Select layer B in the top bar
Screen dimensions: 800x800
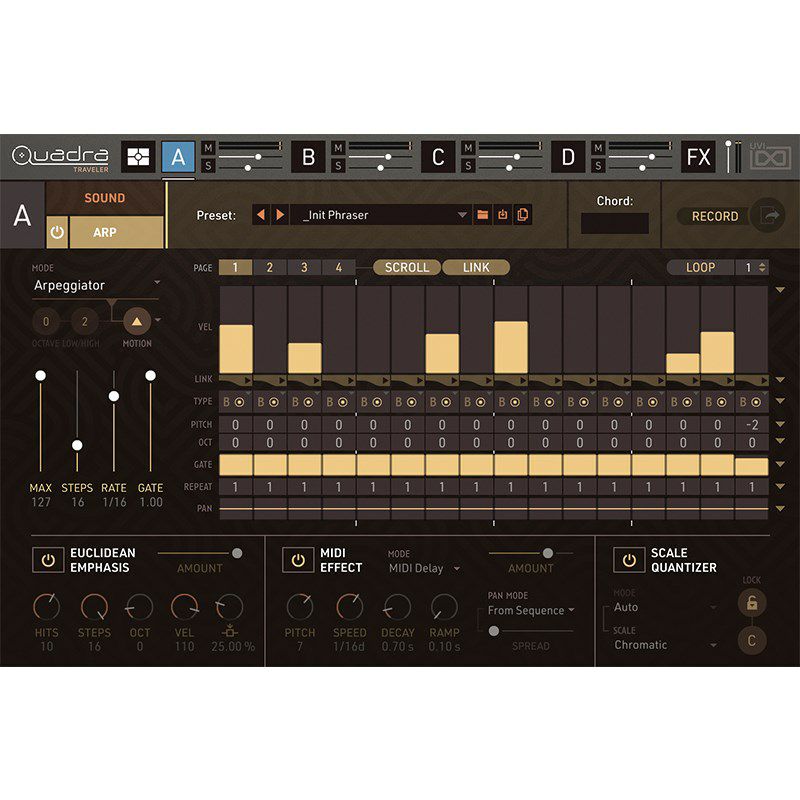point(308,157)
